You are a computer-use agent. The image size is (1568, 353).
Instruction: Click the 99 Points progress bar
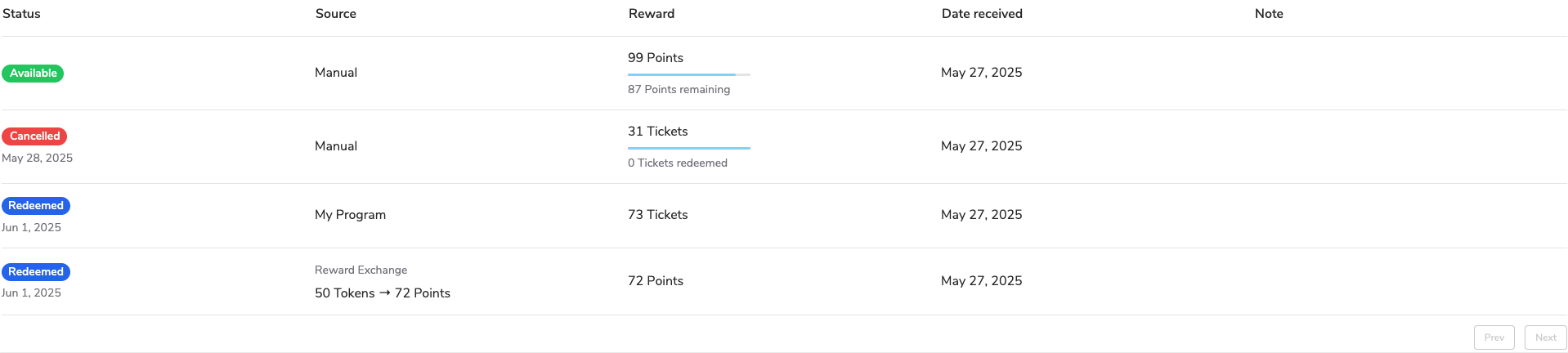point(688,74)
